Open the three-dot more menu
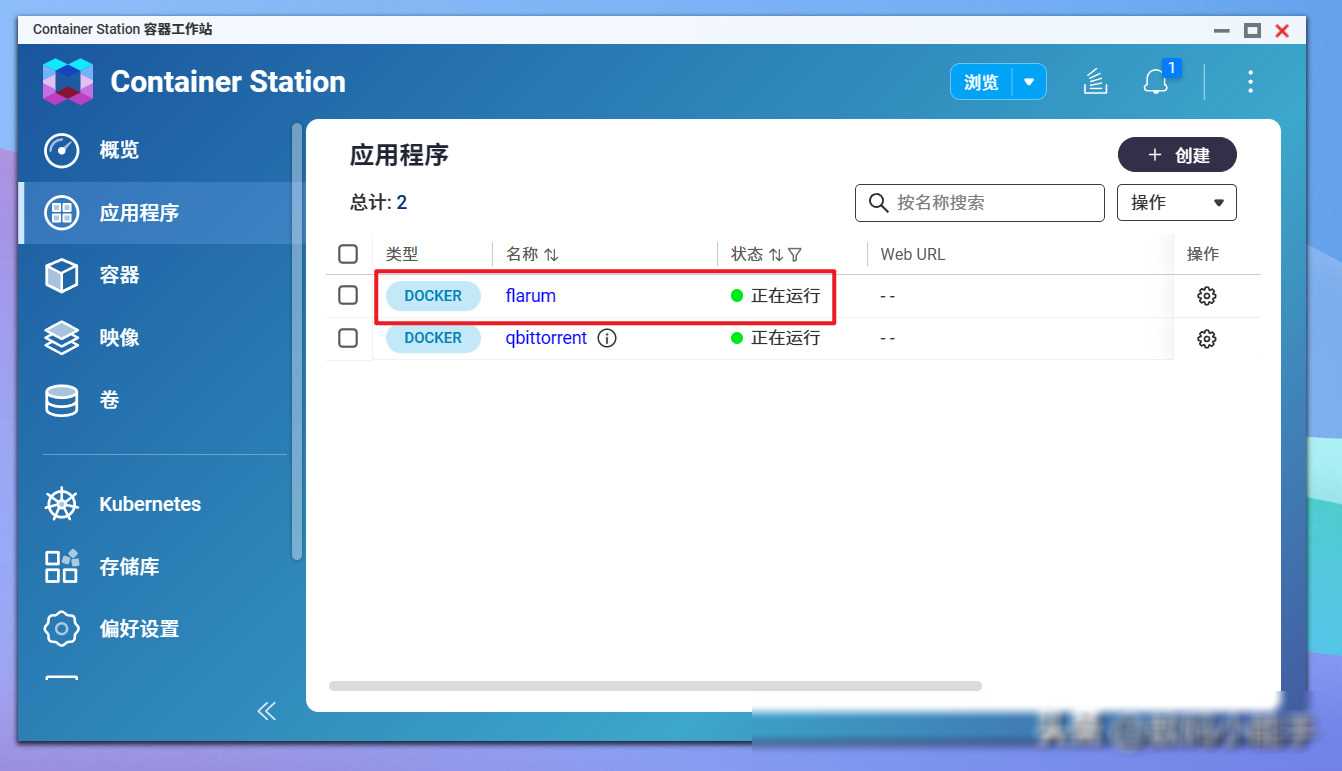 (x=1250, y=82)
